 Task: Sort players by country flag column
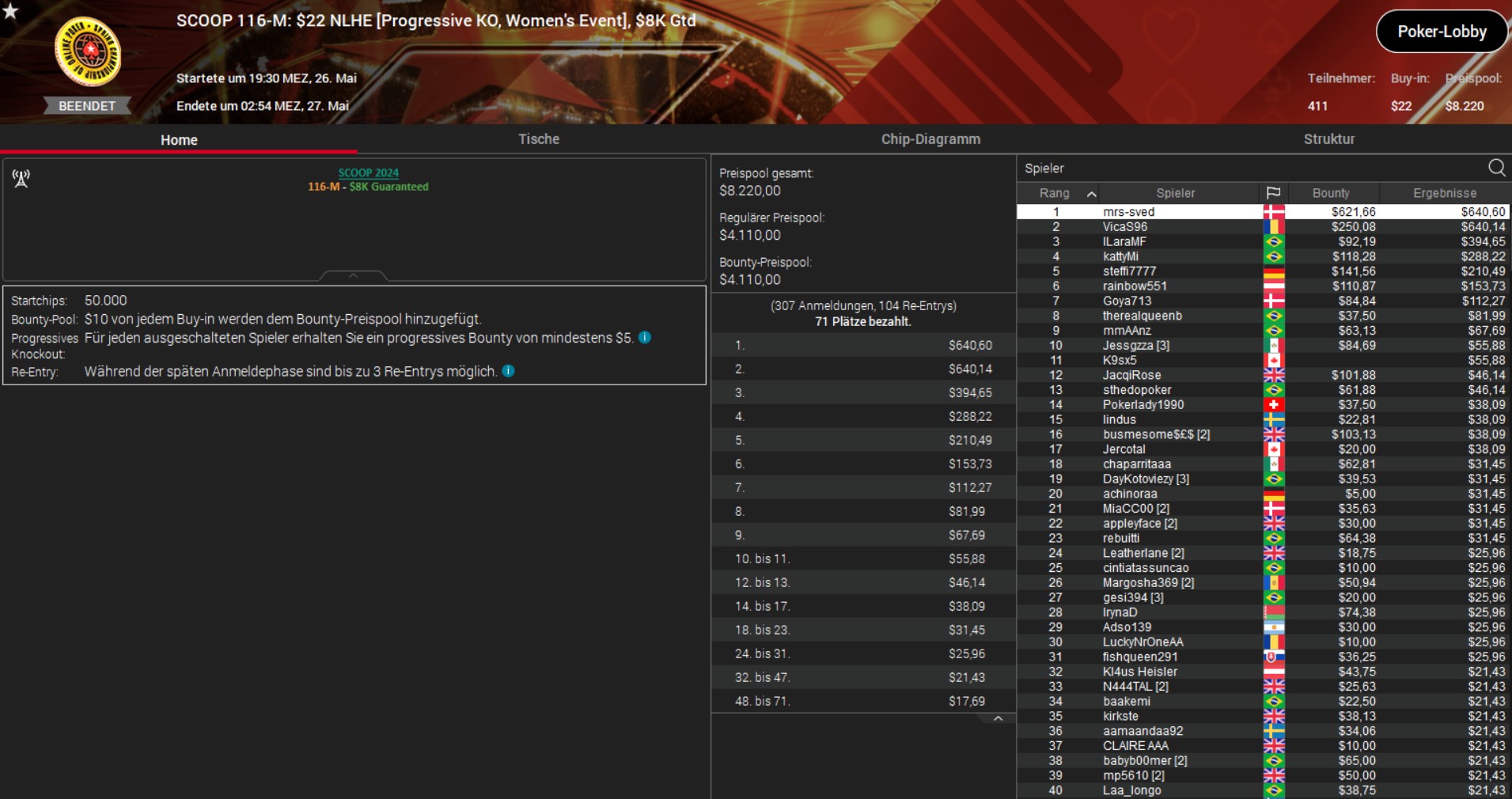coord(1273,193)
